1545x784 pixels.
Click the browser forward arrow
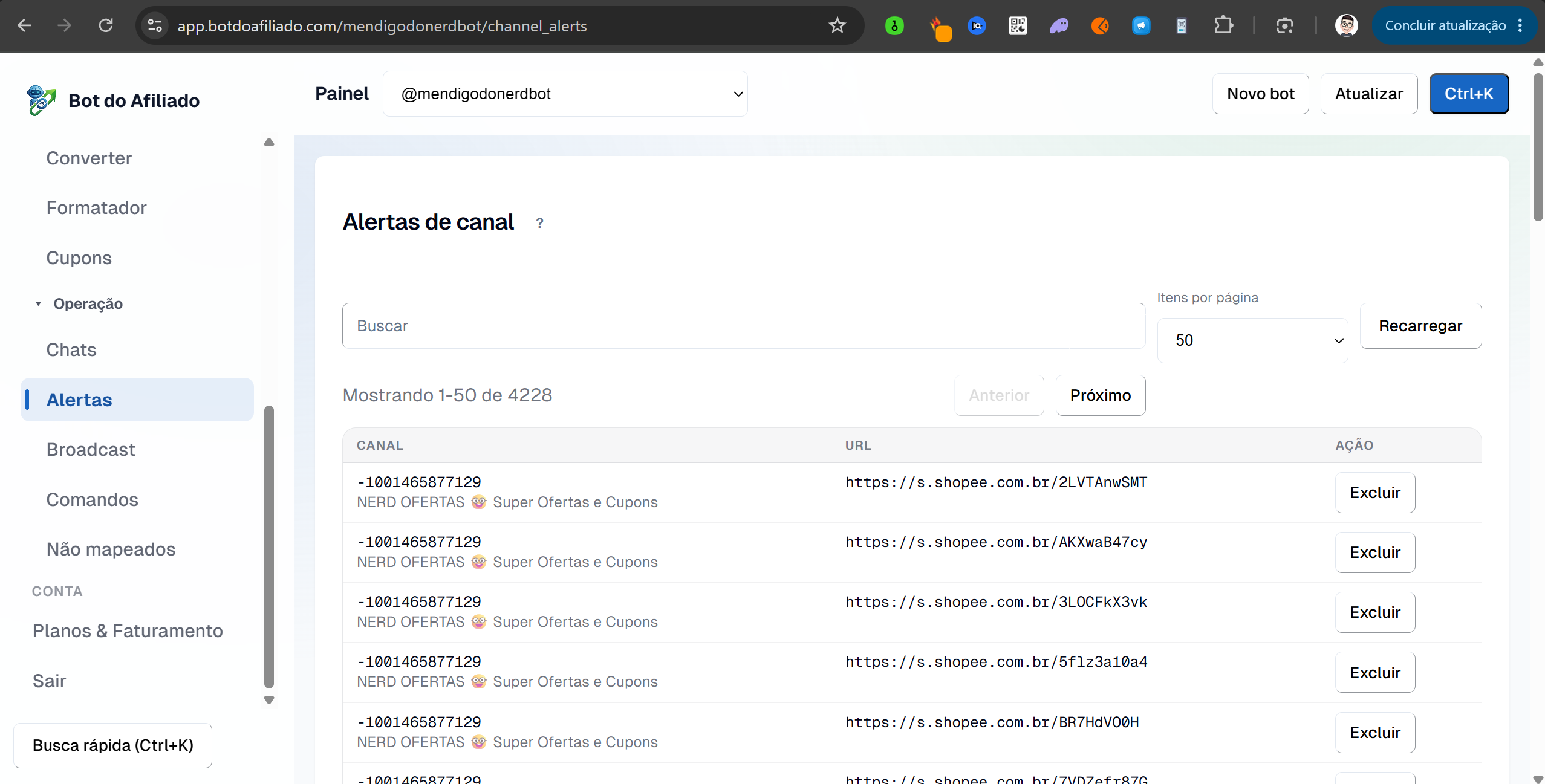click(x=64, y=25)
